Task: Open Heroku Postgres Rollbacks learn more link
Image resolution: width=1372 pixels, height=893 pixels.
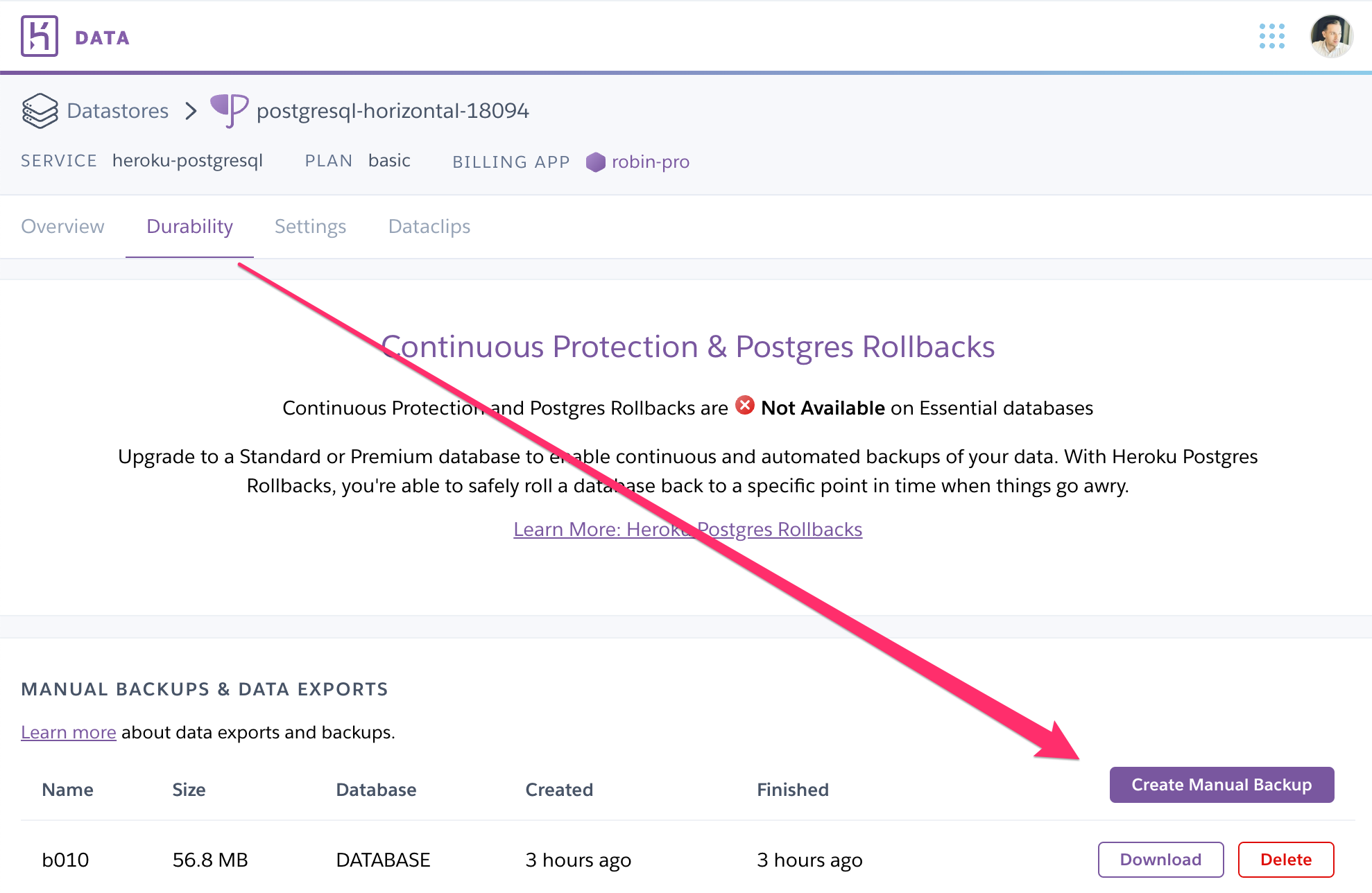Action: click(687, 529)
